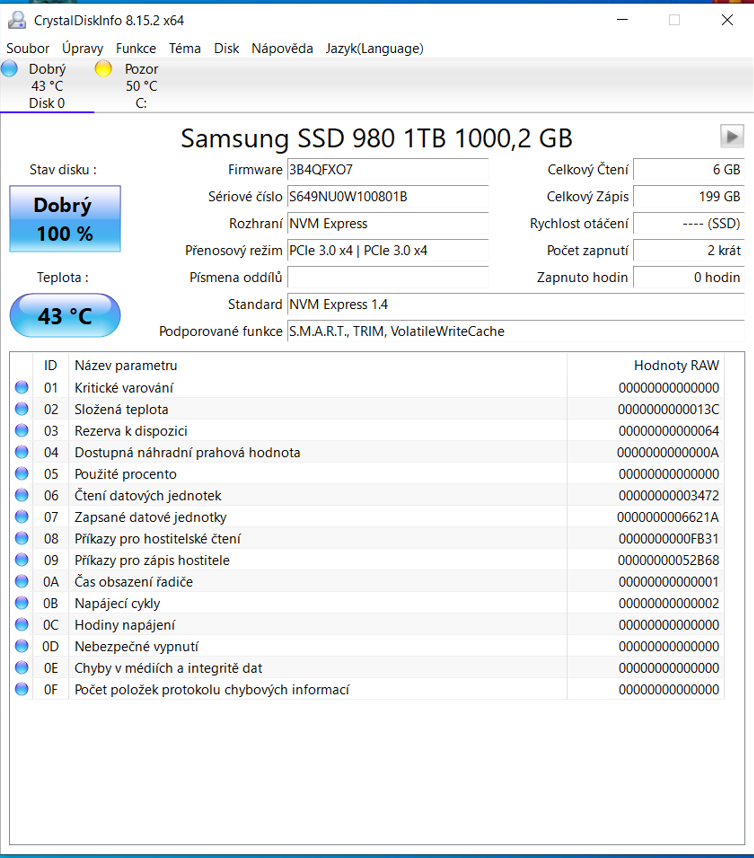Click the status orb for Nebezpečné vypnutí
This screenshot has height=858, width=754.
tap(22, 646)
